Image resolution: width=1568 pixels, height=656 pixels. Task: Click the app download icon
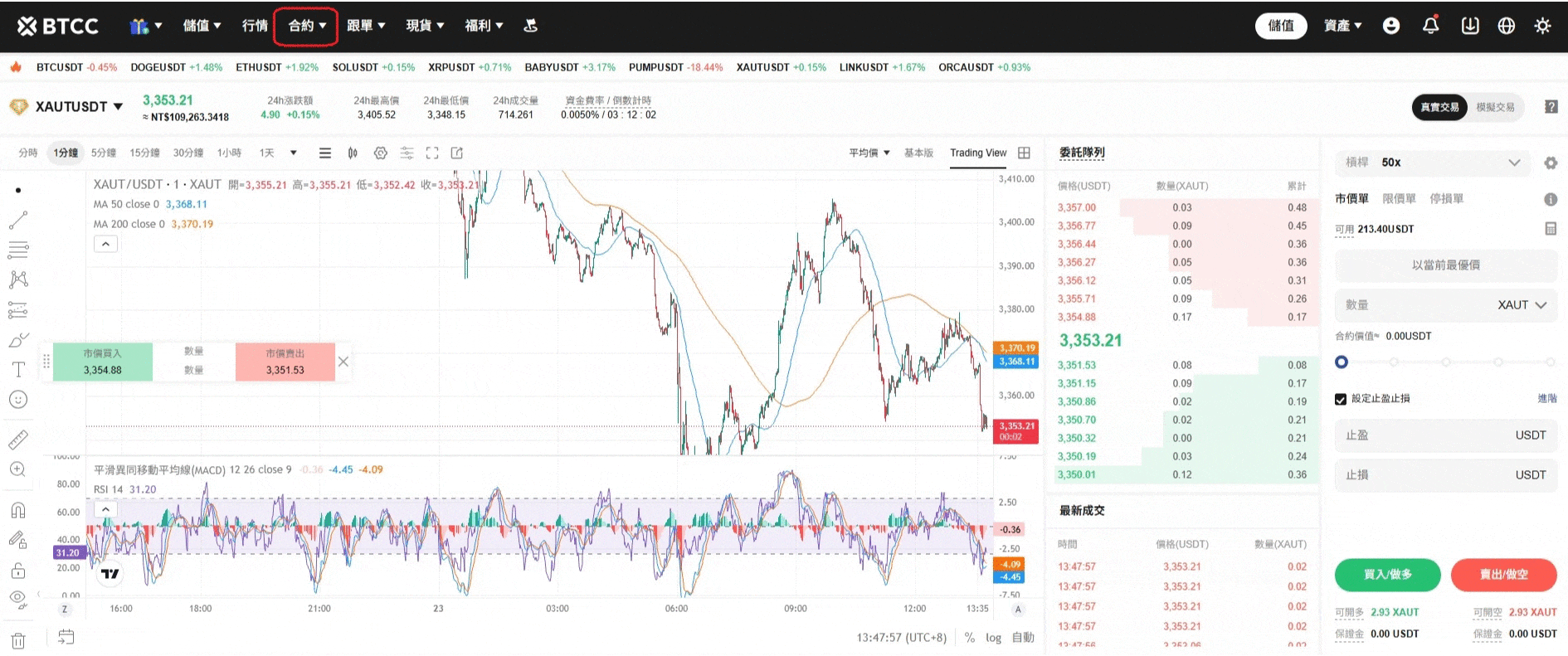pyautogui.click(x=1470, y=26)
